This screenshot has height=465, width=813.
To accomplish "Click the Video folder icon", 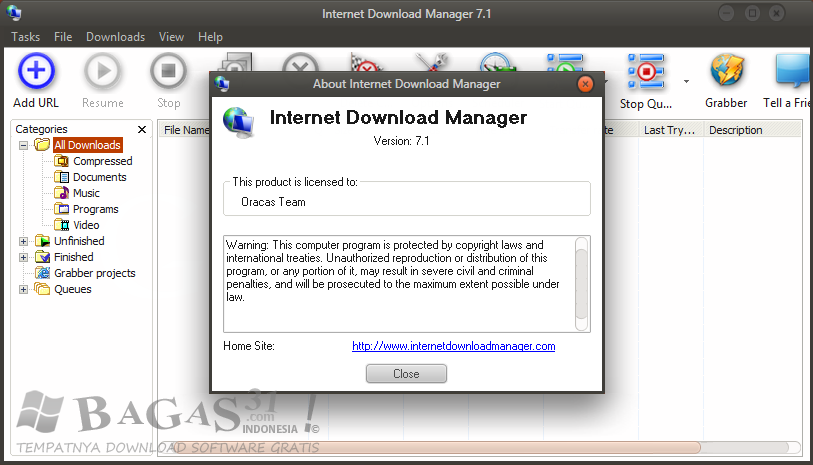I will coord(62,226).
